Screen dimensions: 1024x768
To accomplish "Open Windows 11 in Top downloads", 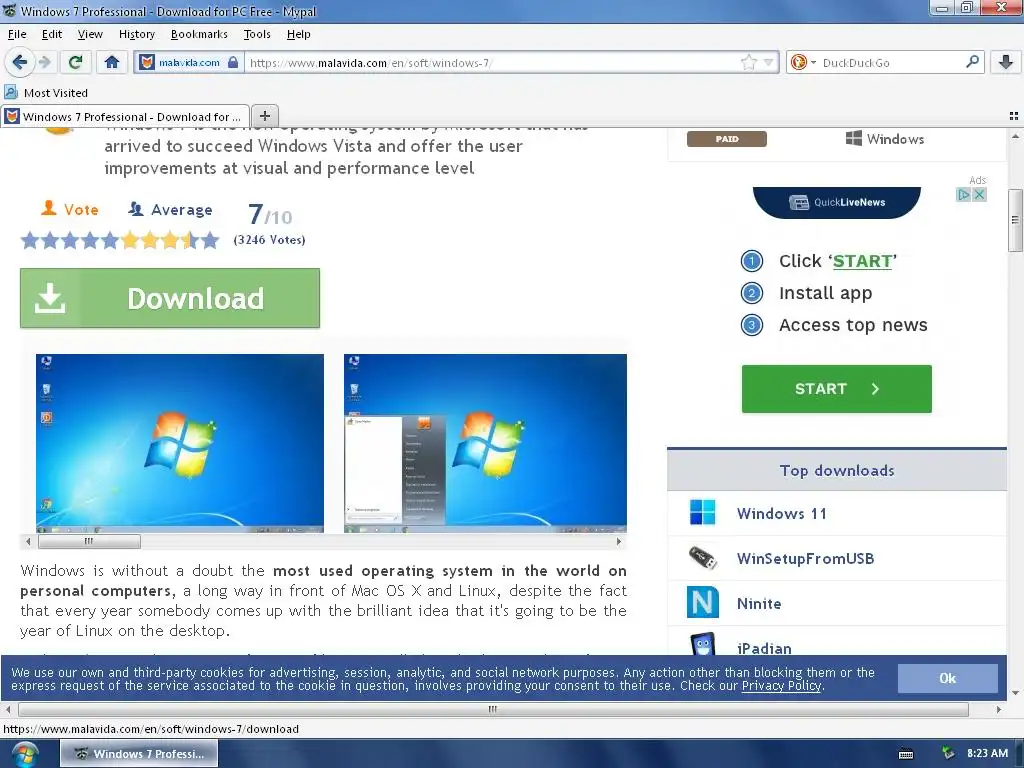I will point(781,513).
